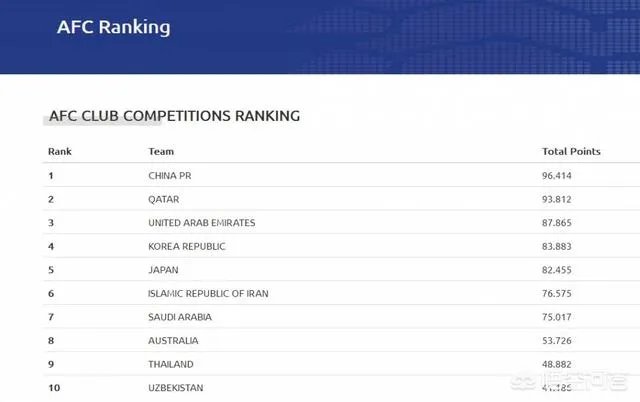
Task: Click the Uzbekistan team name
Action: 176,387
